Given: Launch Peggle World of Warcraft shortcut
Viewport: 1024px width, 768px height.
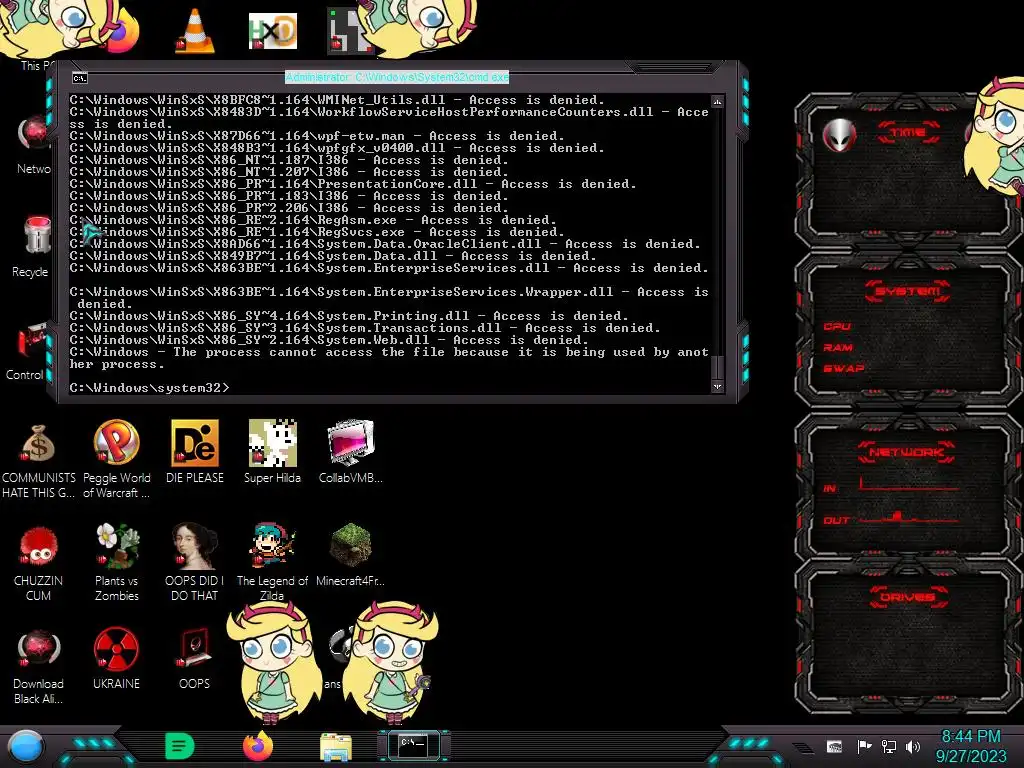Looking at the screenshot, I should [x=116, y=460].
